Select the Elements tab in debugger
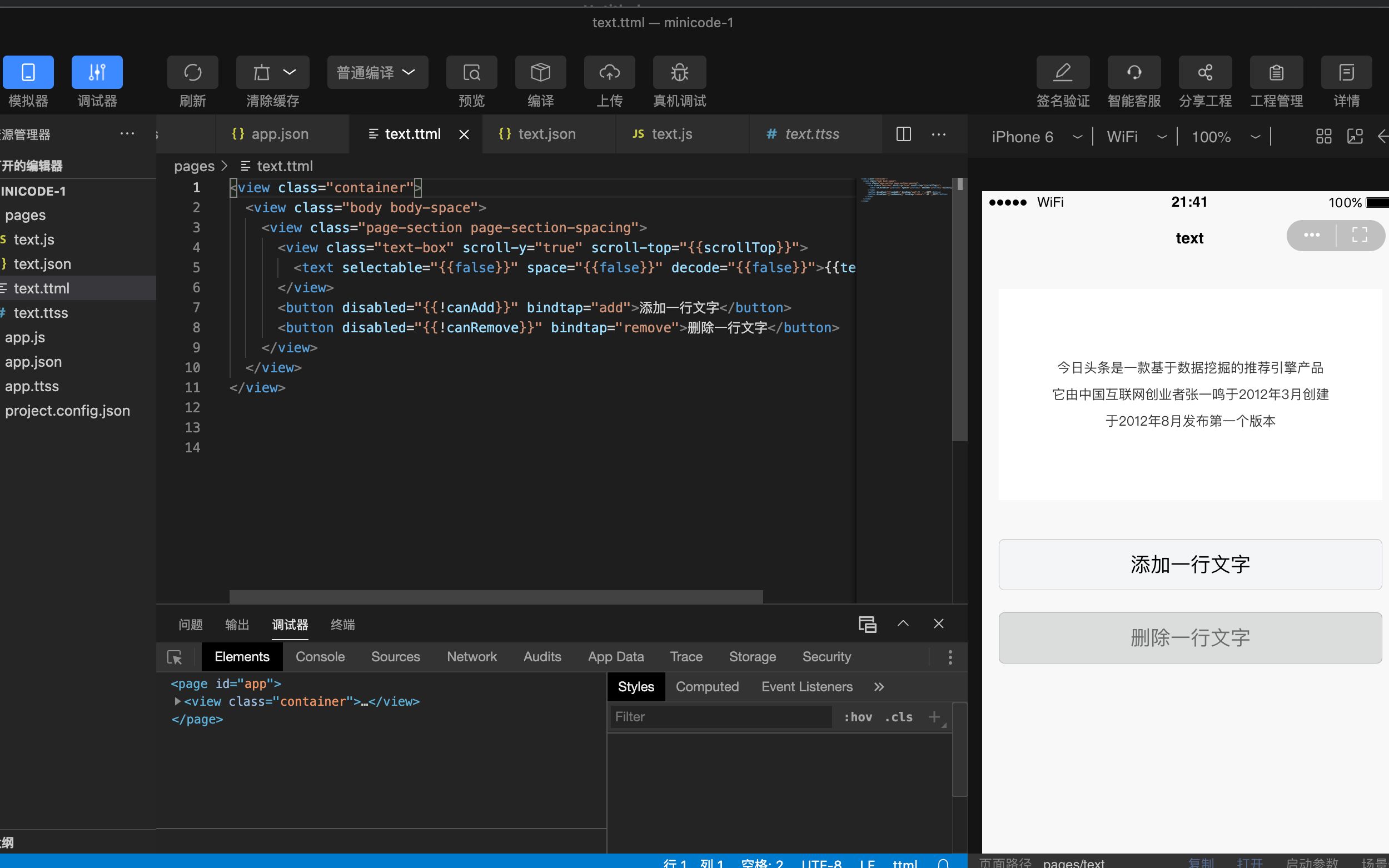1389x868 pixels. [241, 655]
